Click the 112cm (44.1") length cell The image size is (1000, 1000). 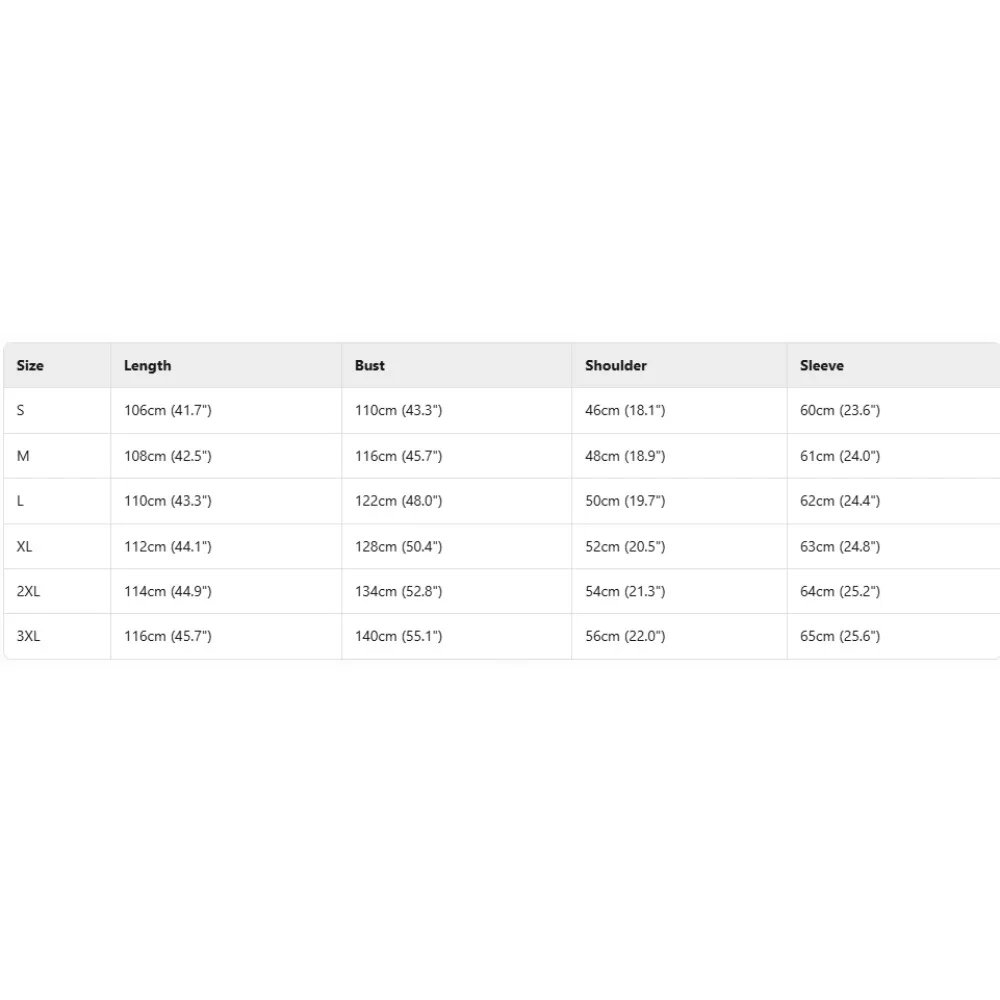pyautogui.click(x=167, y=547)
